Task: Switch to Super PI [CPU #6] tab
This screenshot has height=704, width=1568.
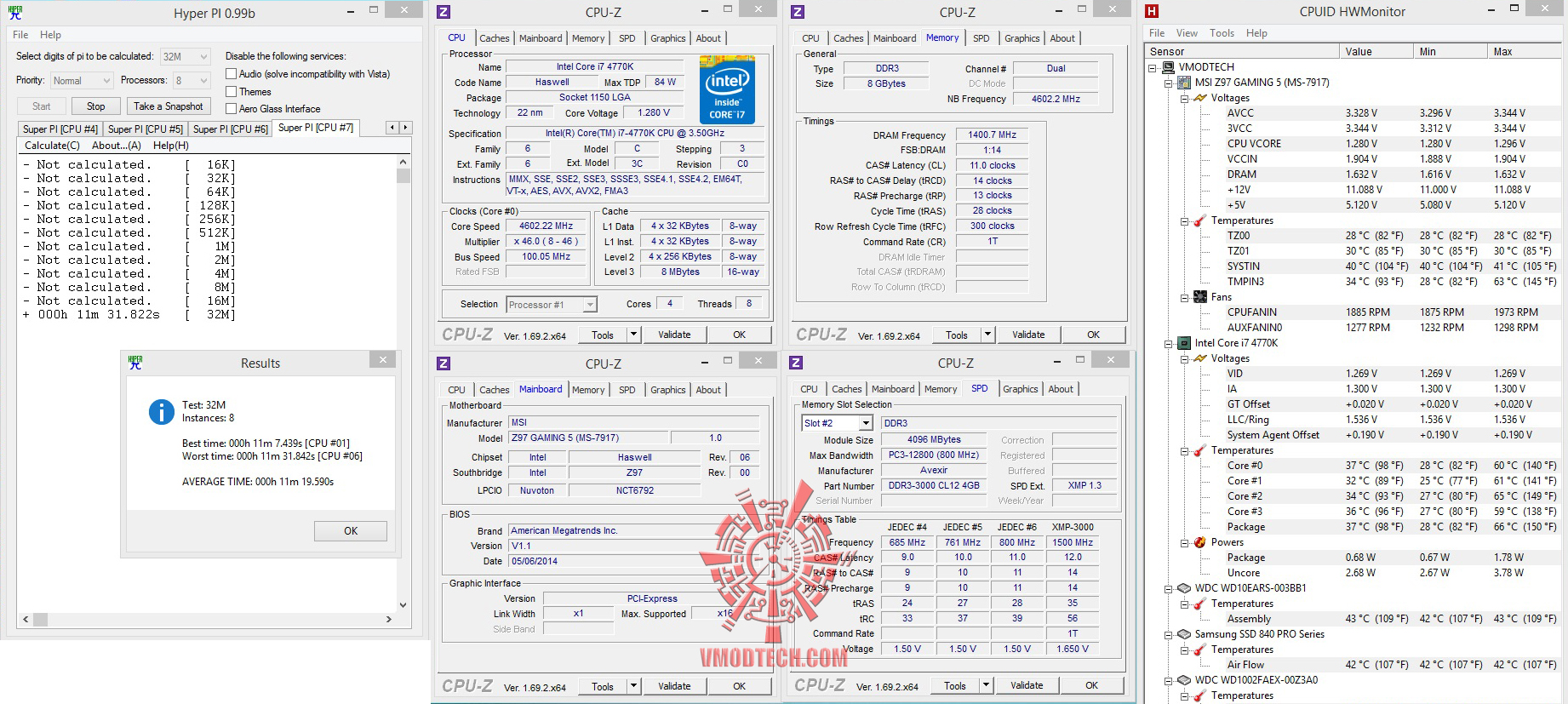Action: tap(231, 129)
